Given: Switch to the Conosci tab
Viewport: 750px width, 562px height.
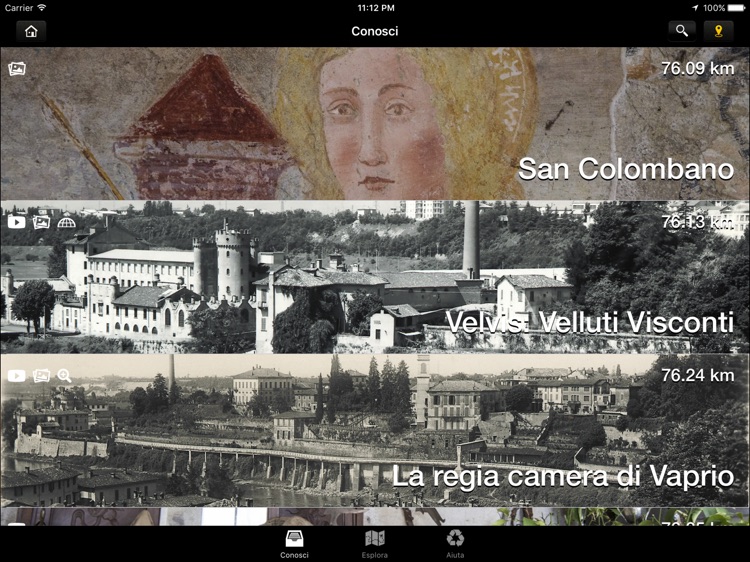Looking at the screenshot, I should [x=294, y=544].
